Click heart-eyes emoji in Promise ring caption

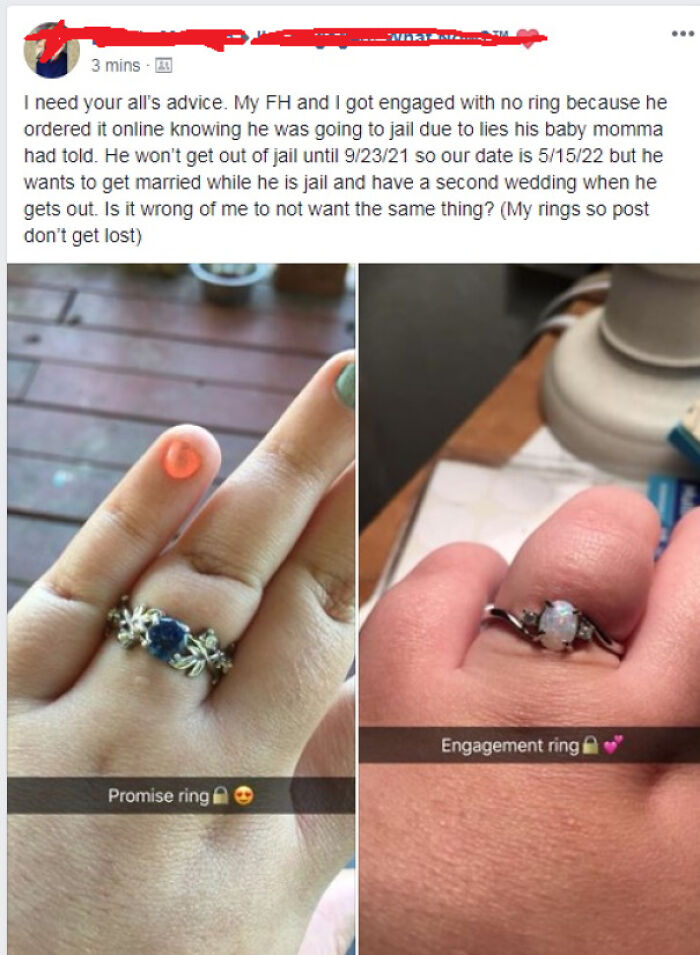click(244, 795)
